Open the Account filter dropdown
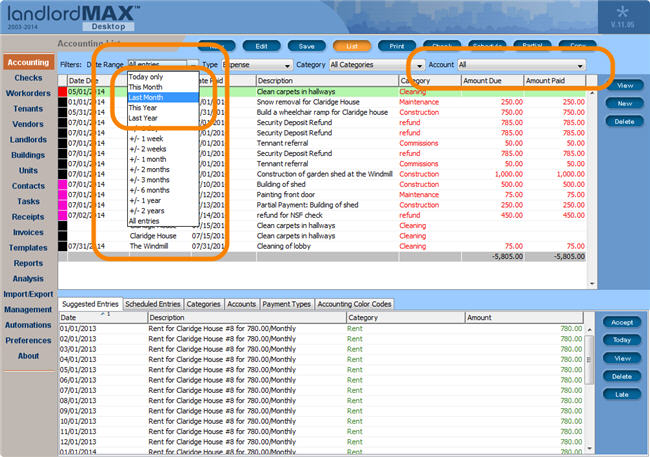 521,65
